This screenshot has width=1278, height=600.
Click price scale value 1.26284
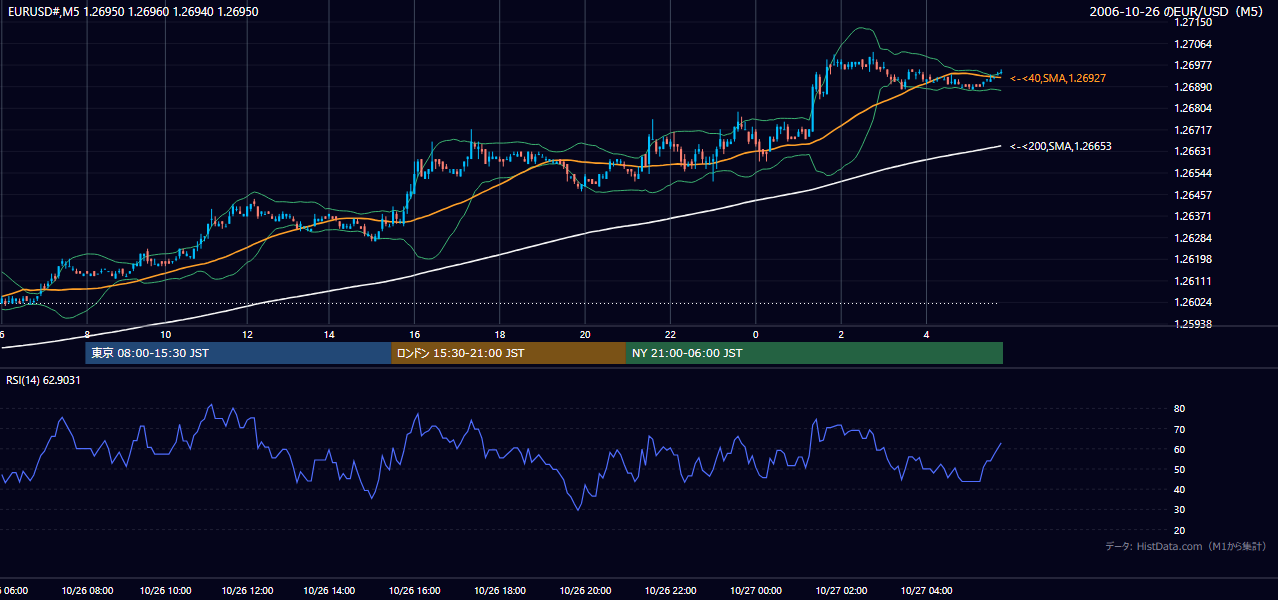(x=1194, y=238)
